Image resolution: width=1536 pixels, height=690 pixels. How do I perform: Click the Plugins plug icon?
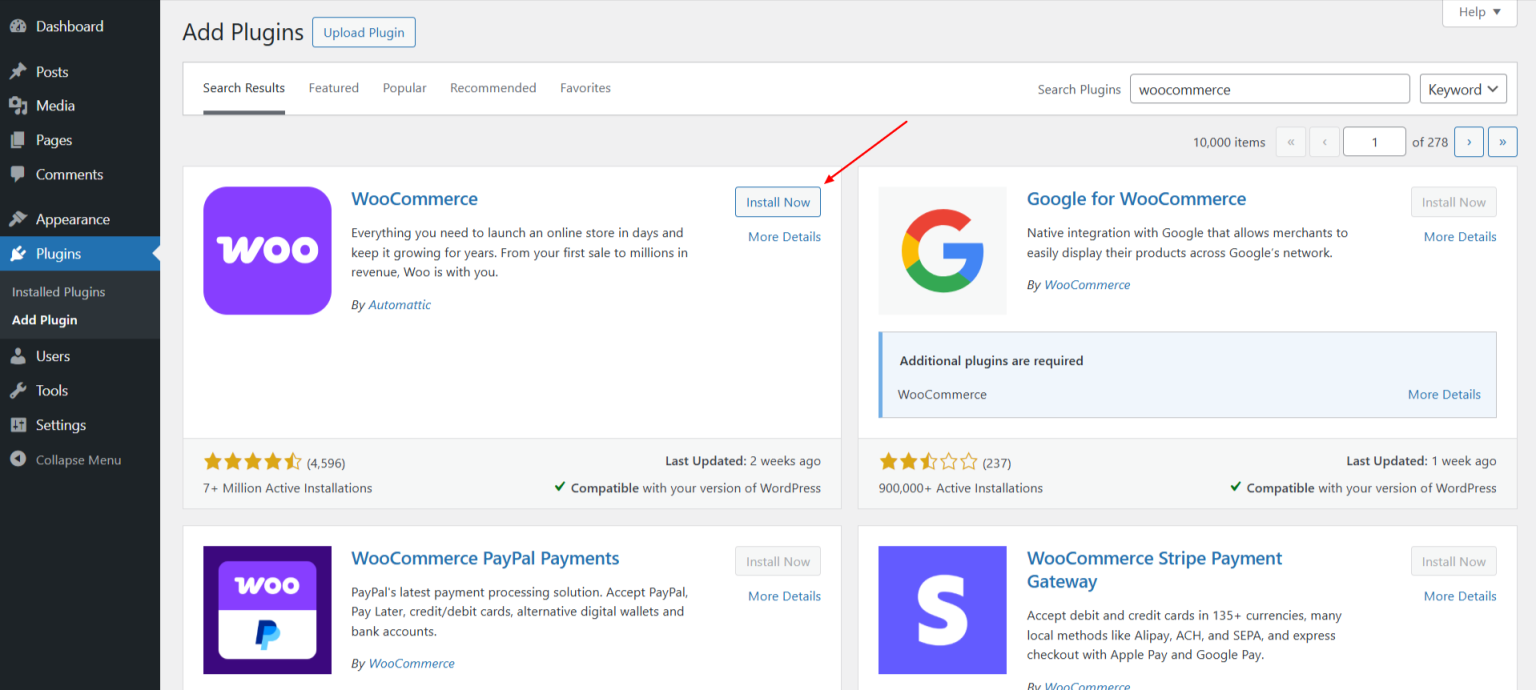[x=20, y=253]
